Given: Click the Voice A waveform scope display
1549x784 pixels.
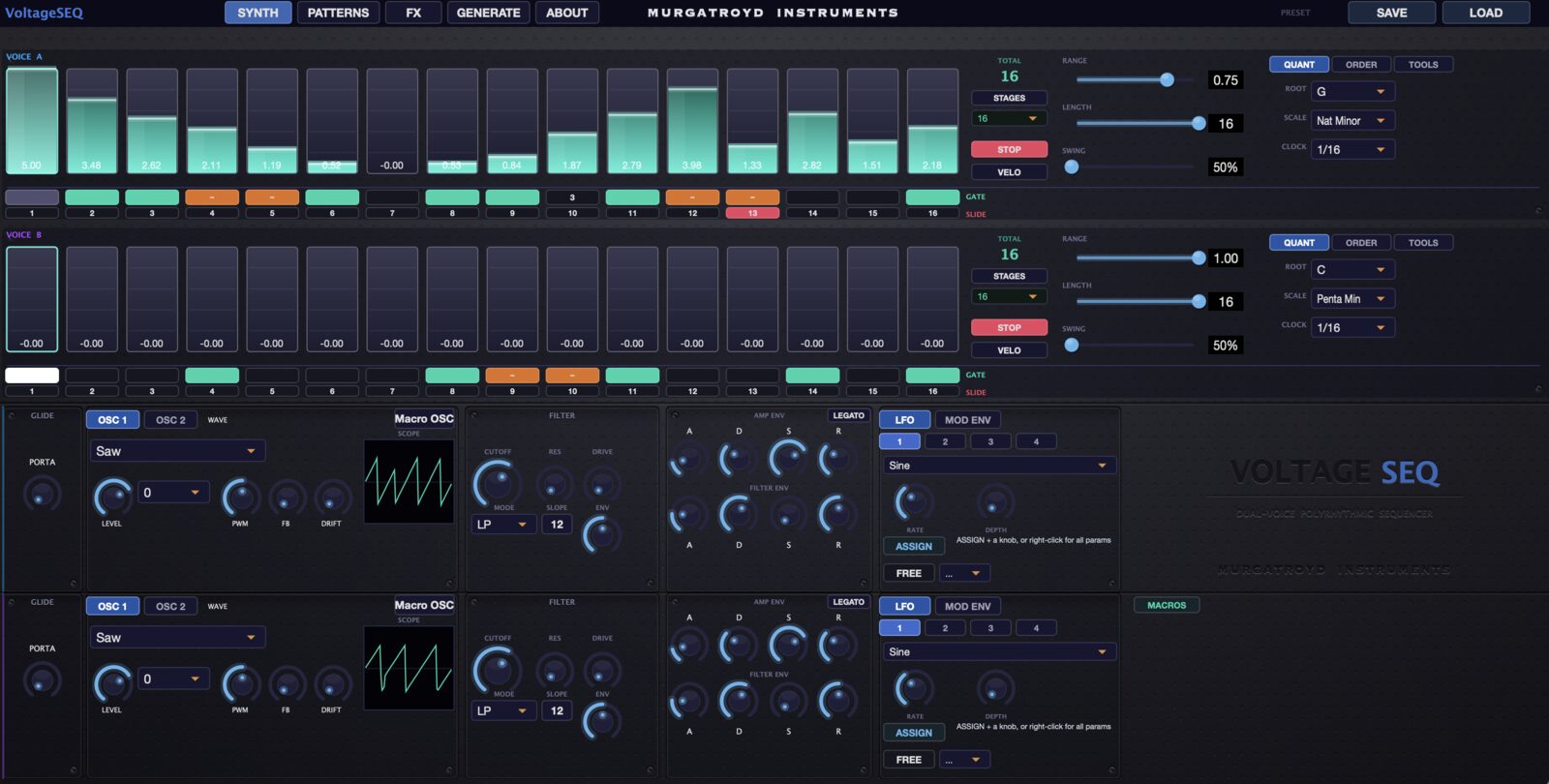Looking at the screenshot, I should pos(409,482).
